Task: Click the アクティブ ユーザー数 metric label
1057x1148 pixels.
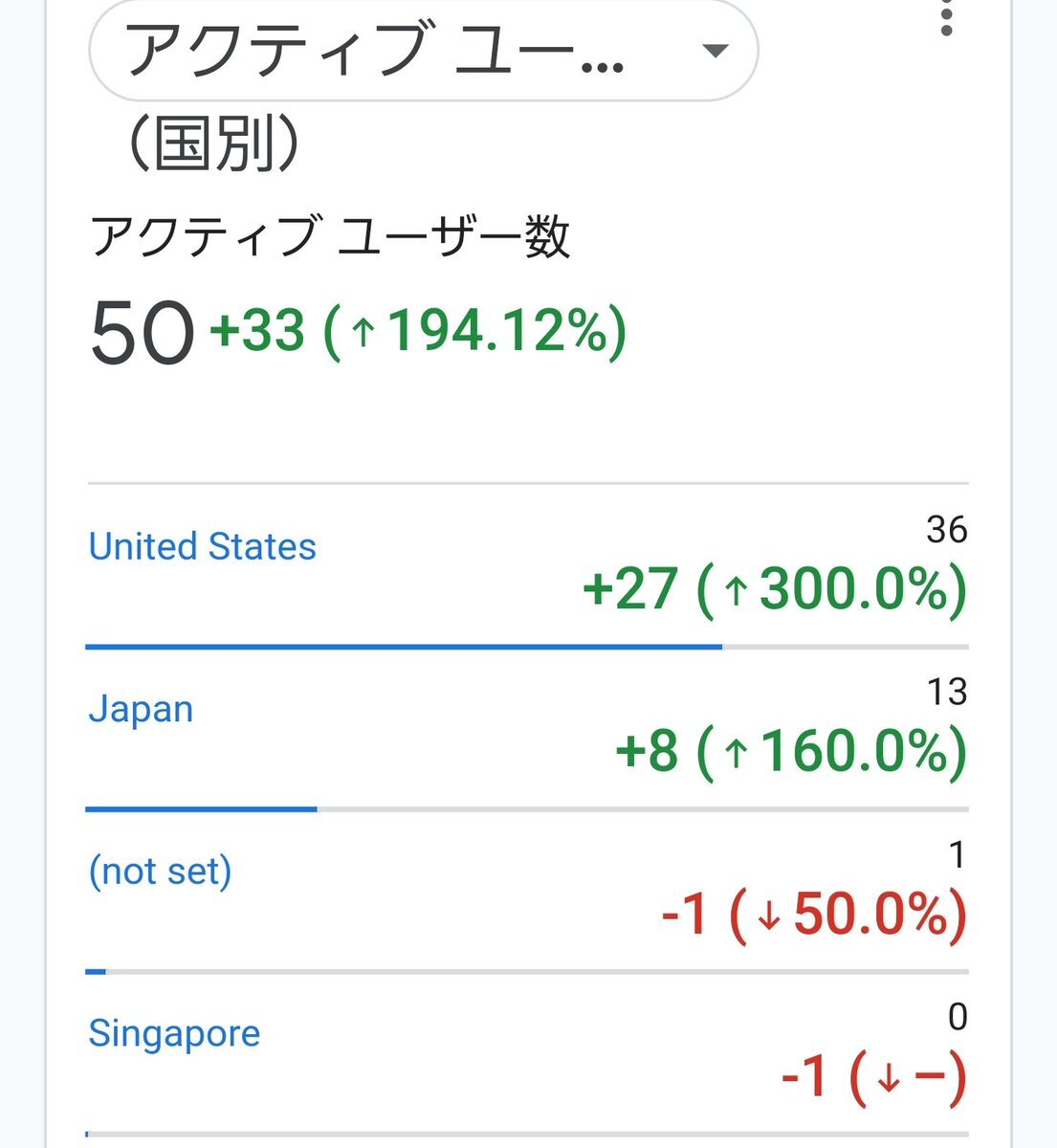Action: point(331,236)
